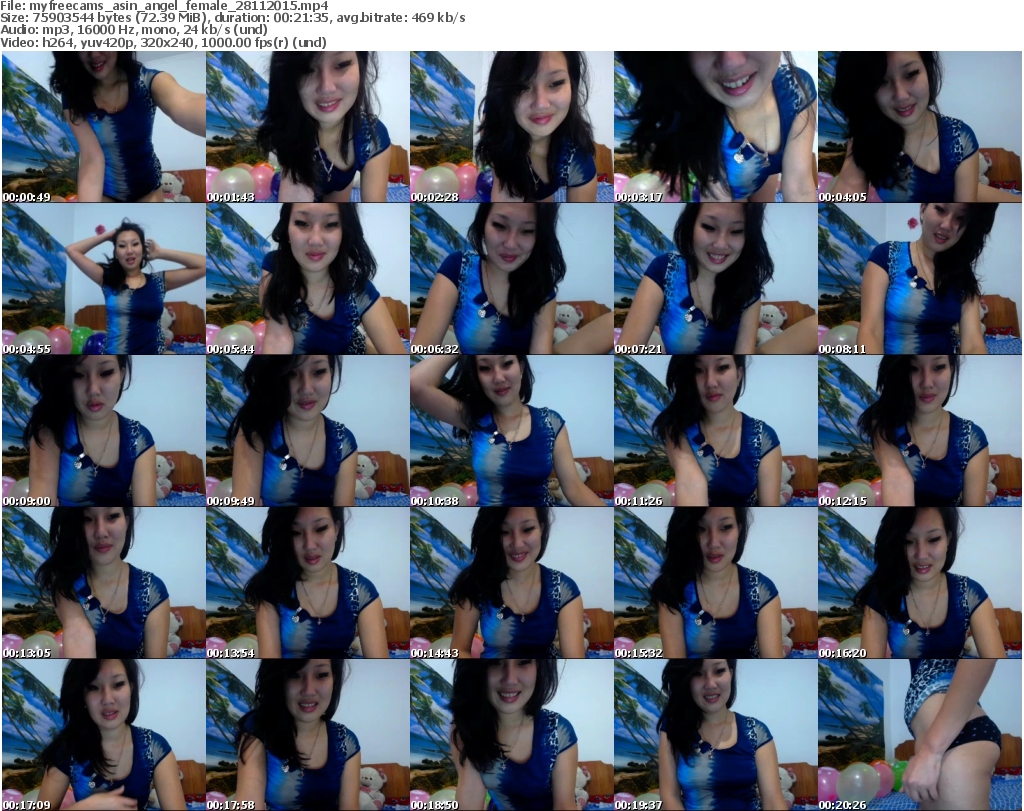Click the frame timestamped 00:16:20

pos(920,583)
